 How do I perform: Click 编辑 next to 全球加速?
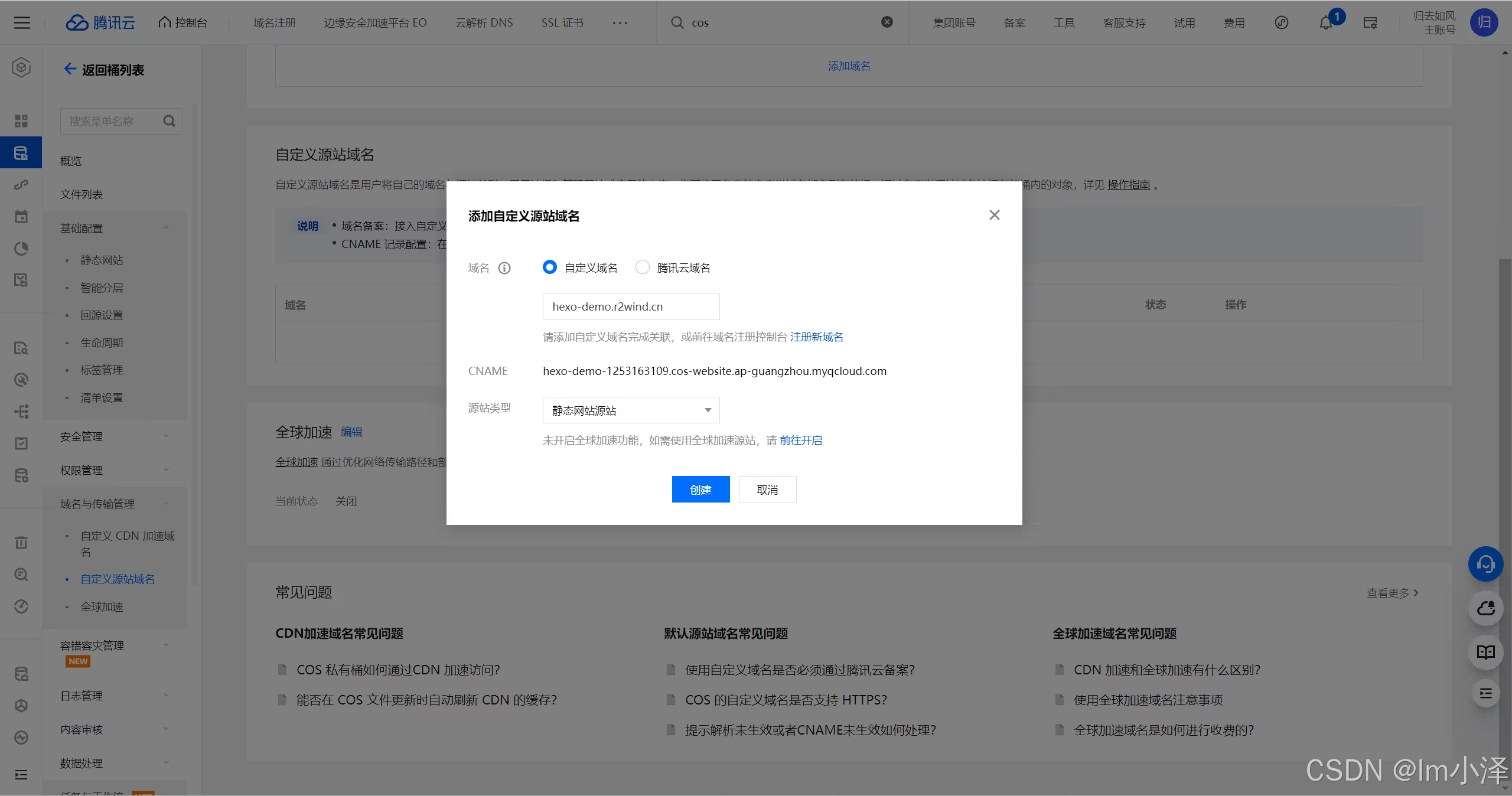coord(351,432)
